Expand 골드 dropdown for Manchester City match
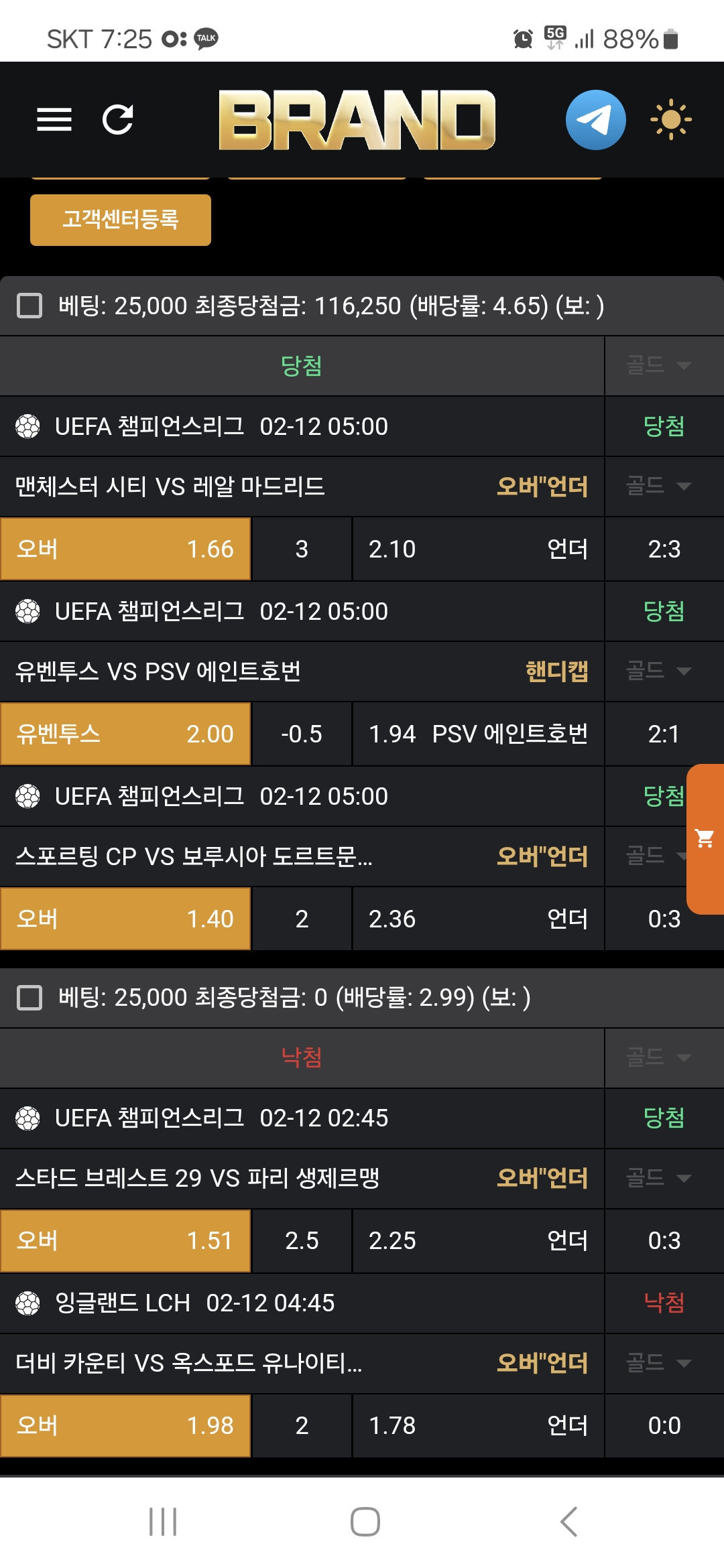Image resolution: width=724 pixels, height=1568 pixels. click(x=658, y=486)
